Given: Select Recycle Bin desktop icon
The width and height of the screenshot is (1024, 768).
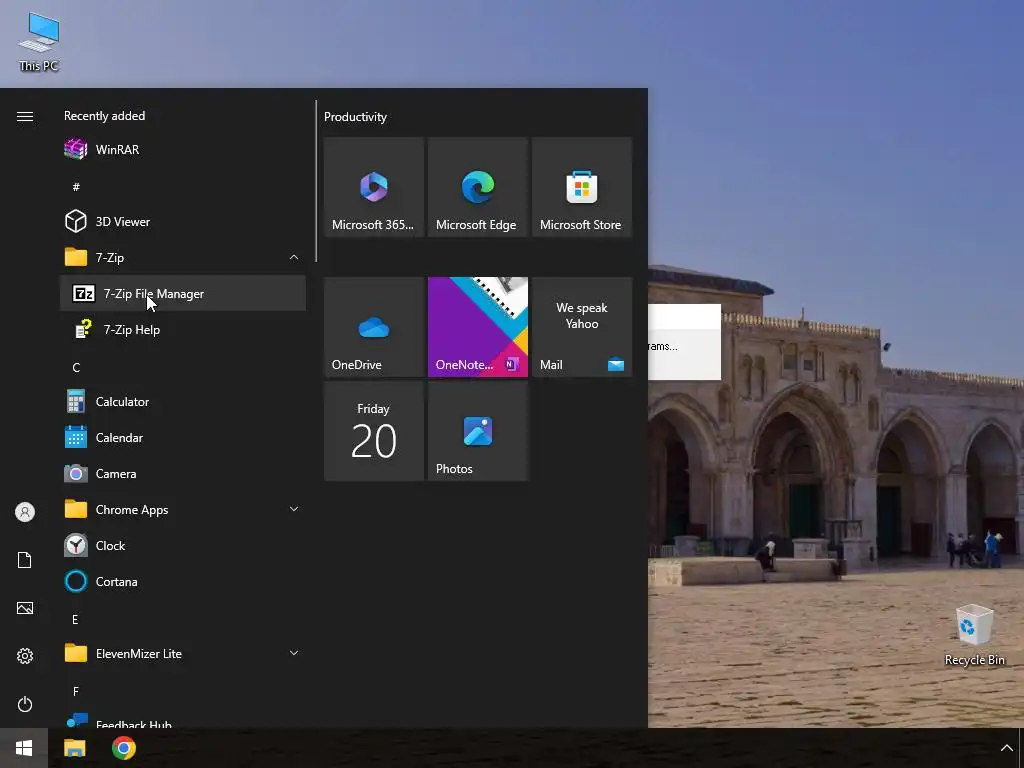Looking at the screenshot, I should coord(974,635).
